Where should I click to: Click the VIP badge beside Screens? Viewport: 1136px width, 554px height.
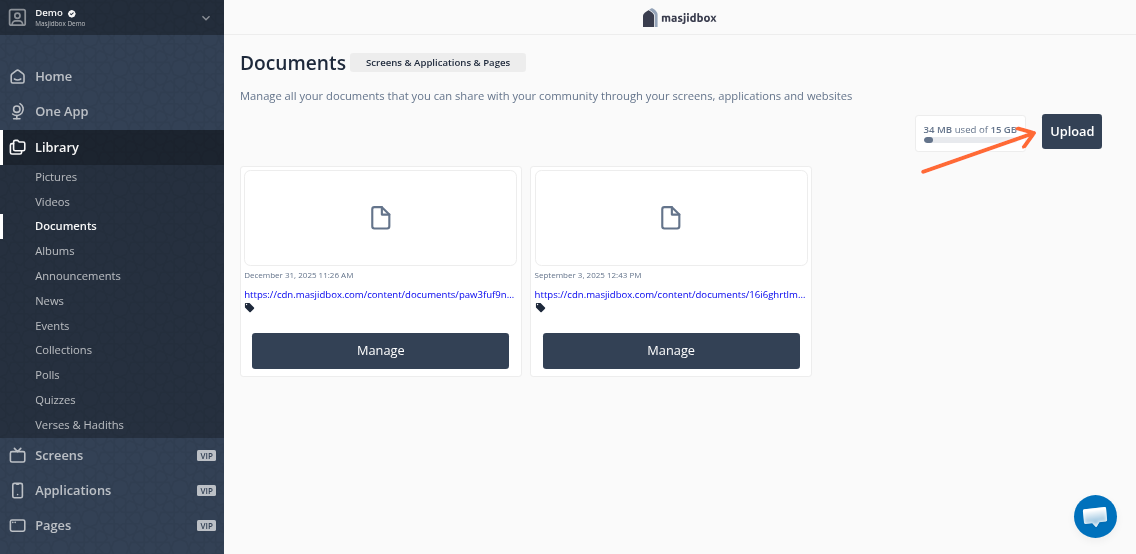coord(206,456)
